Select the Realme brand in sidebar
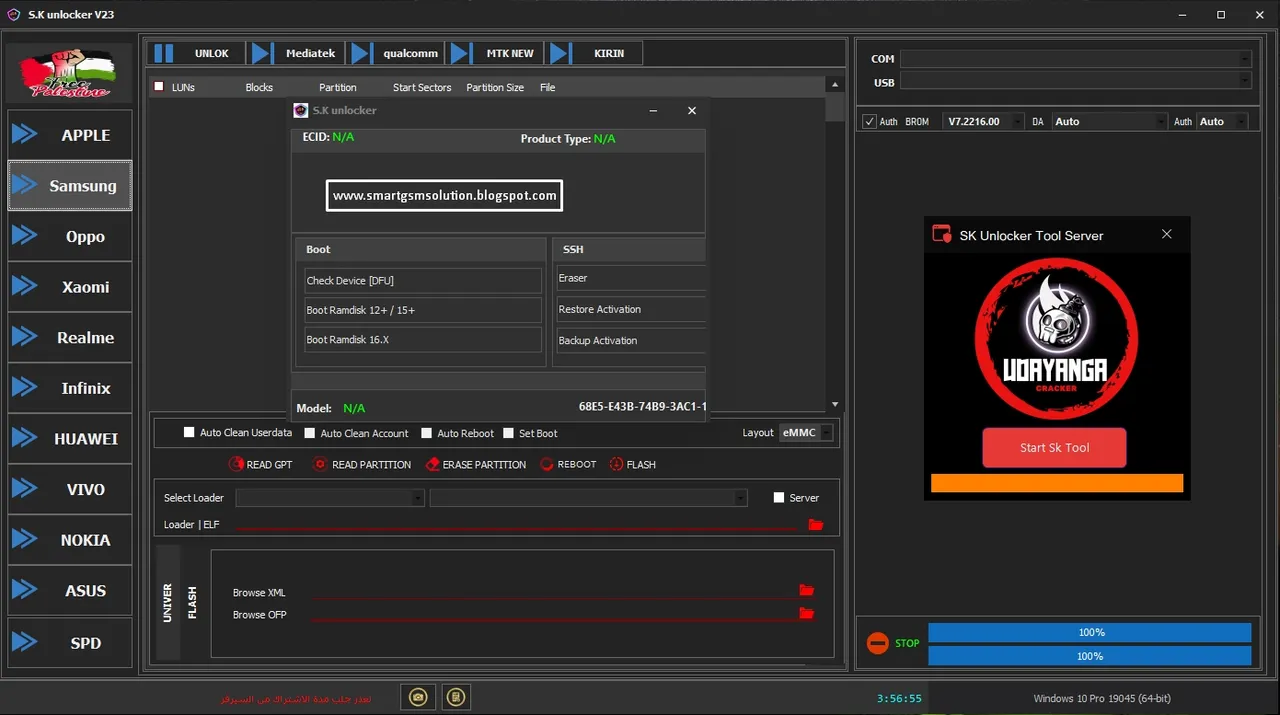The width and height of the screenshot is (1280, 715). point(70,338)
